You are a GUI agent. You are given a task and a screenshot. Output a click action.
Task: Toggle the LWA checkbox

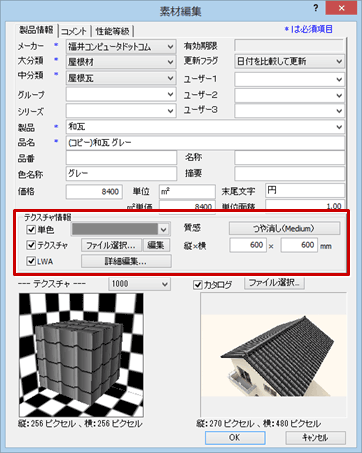[31, 261]
